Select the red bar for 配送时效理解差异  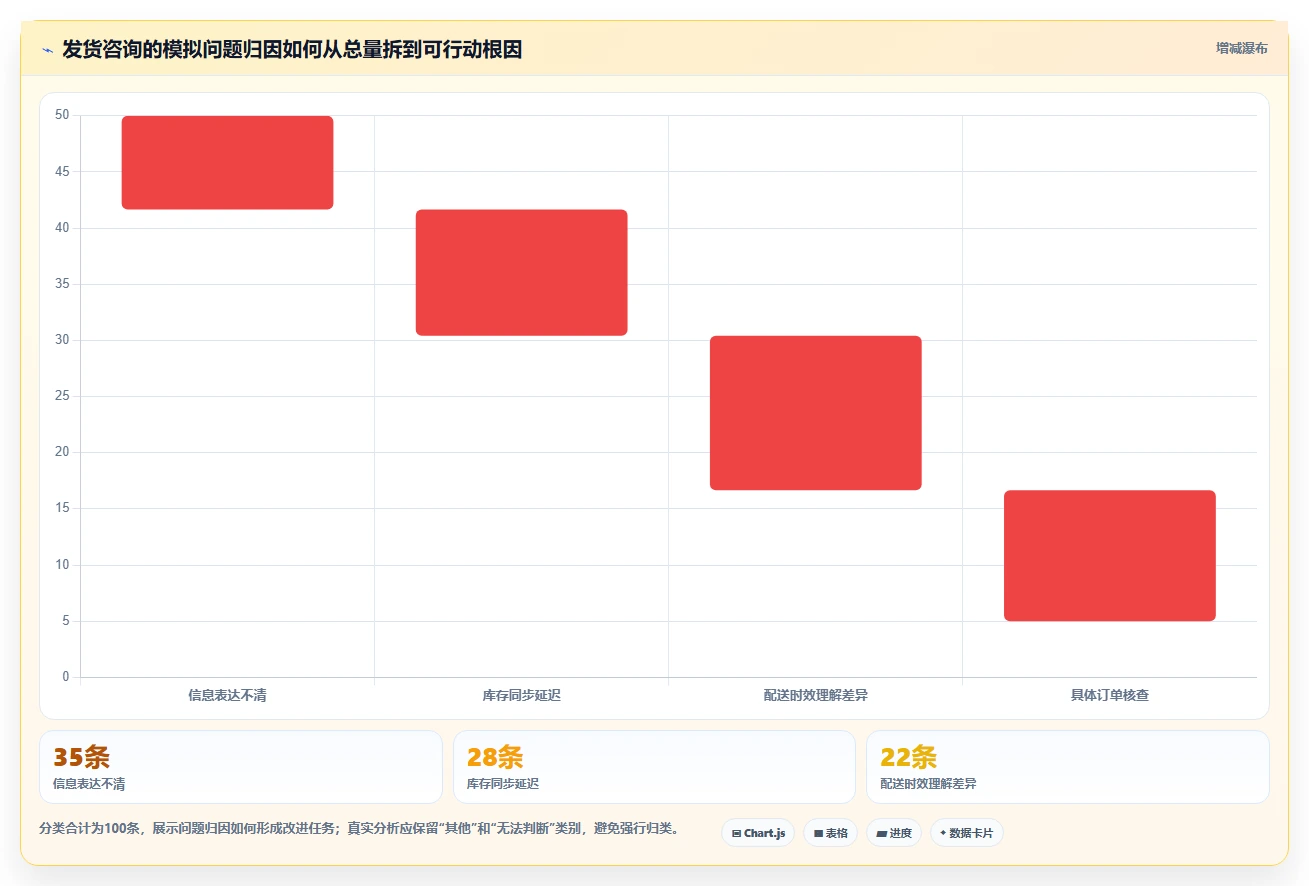coord(815,413)
